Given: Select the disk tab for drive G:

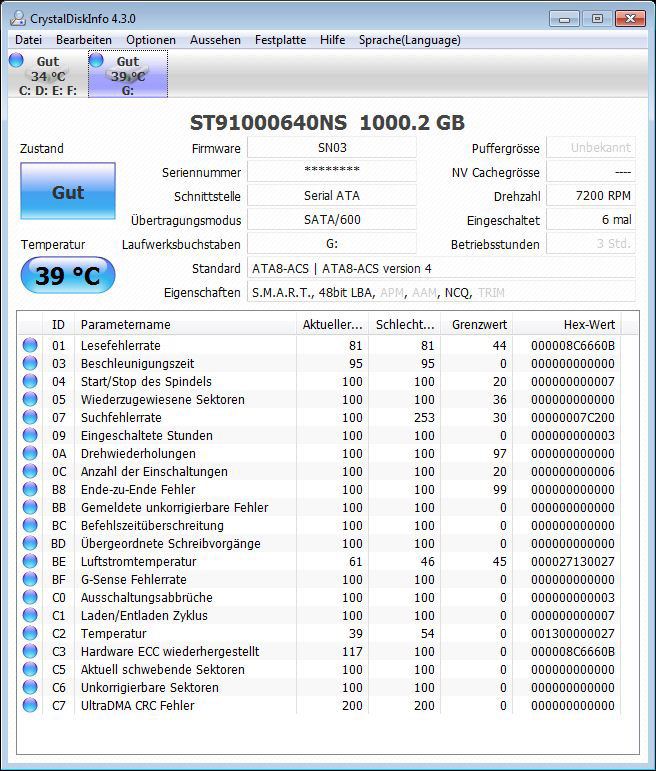Looking at the screenshot, I should [128, 74].
